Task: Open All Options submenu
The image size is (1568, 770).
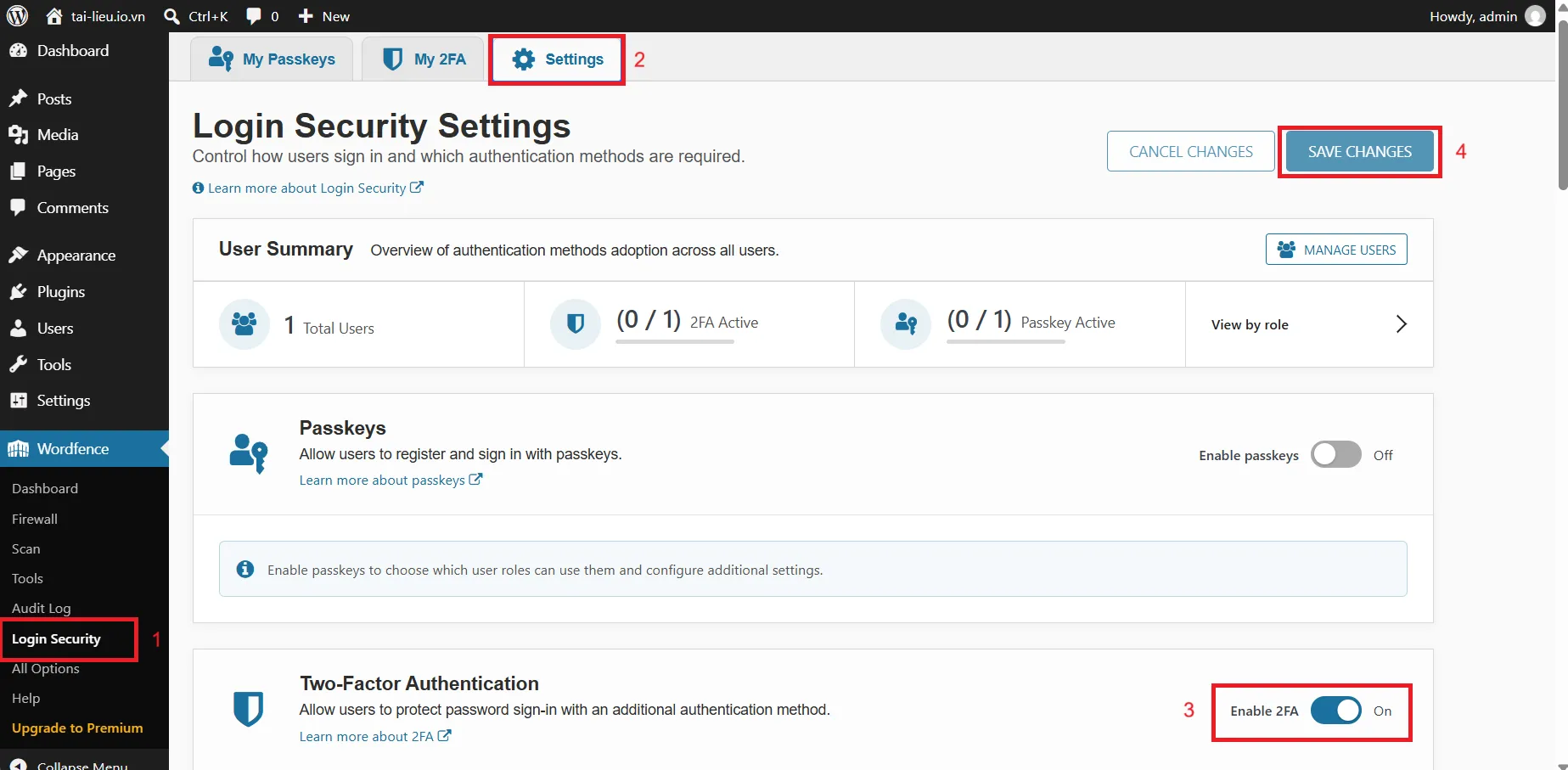Action: tap(46, 669)
